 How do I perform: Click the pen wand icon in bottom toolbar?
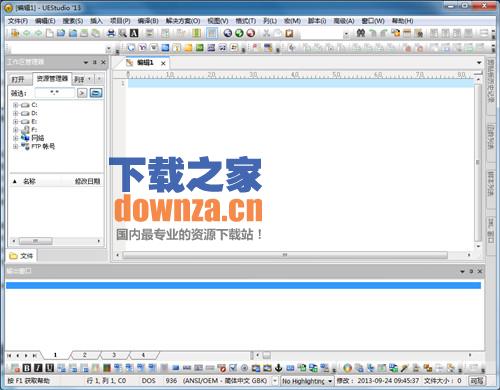[404, 368]
